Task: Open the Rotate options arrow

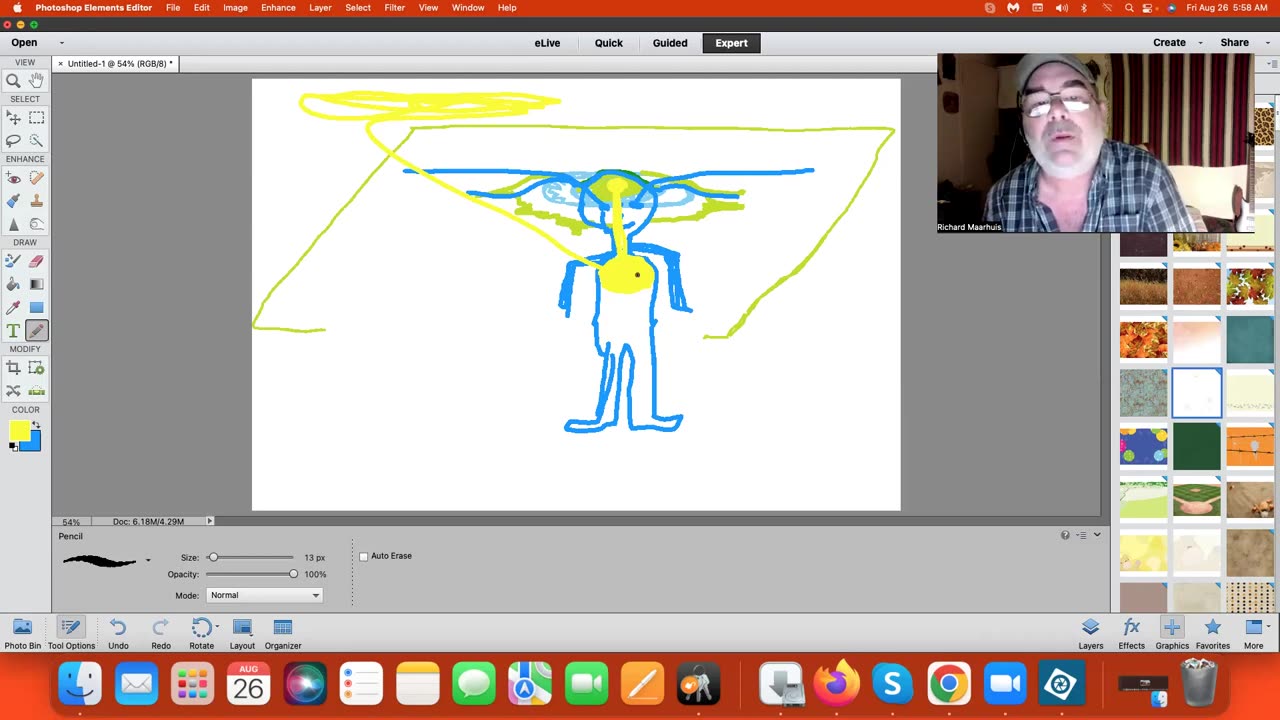Action: coord(217,627)
